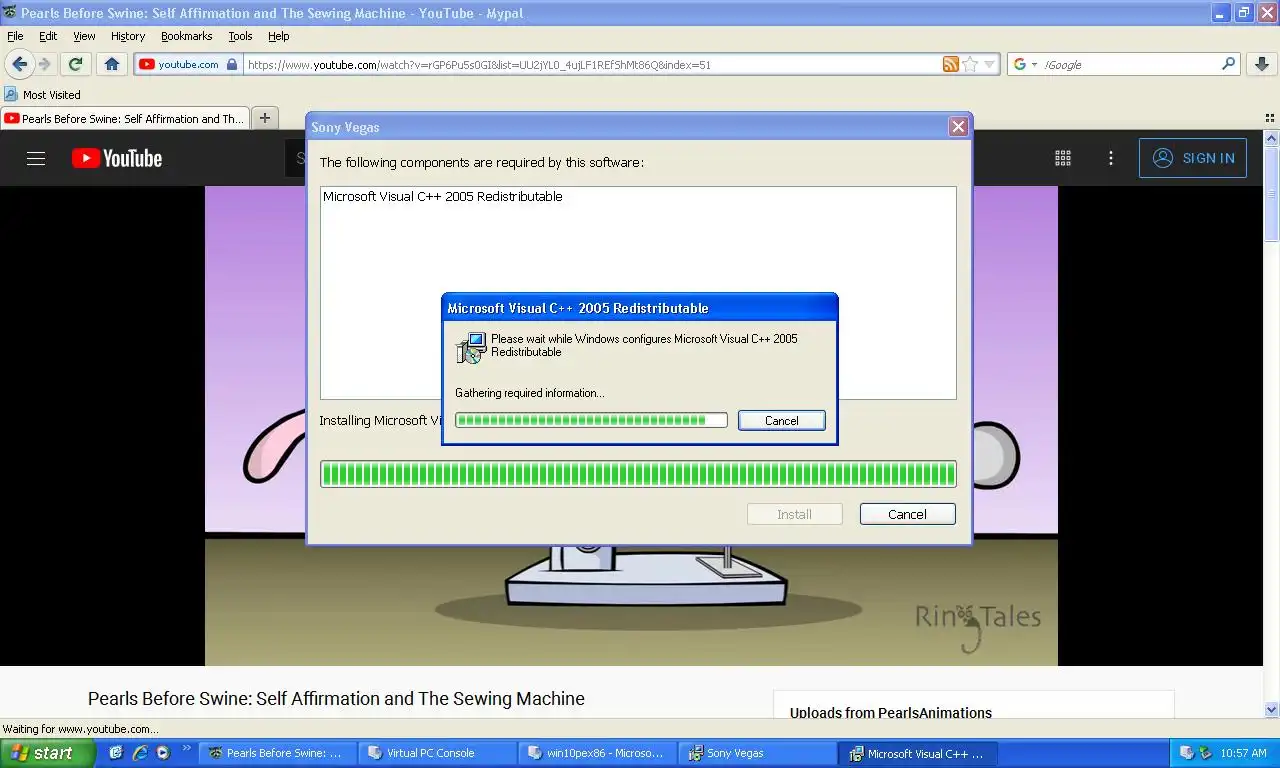1280x768 pixels.
Task: Select Microsoft Visual C++ 2005 Redistributable list entry
Action: (x=443, y=197)
